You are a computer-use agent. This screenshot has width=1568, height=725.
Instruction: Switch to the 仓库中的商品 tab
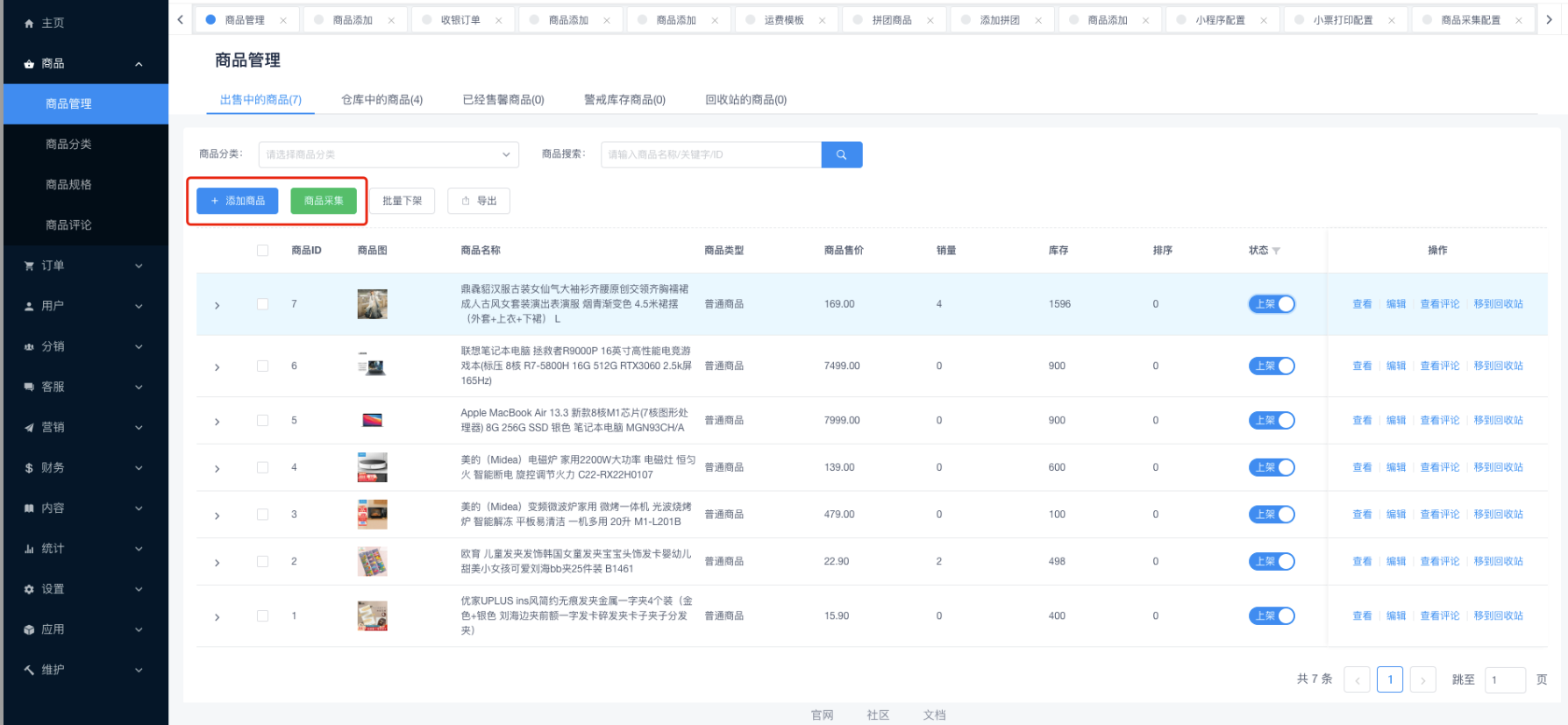click(381, 100)
